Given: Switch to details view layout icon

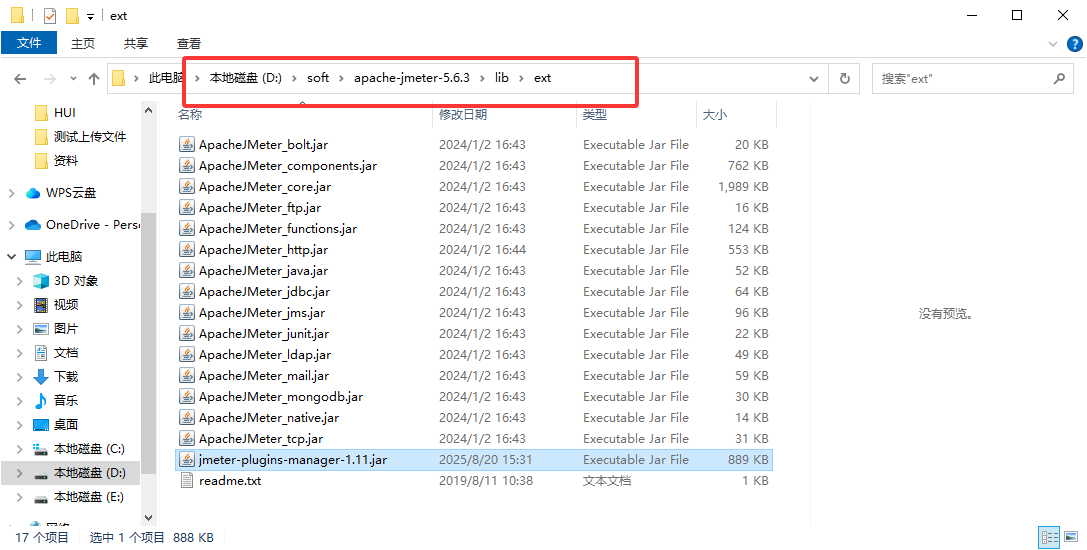Looking at the screenshot, I should [1050, 537].
